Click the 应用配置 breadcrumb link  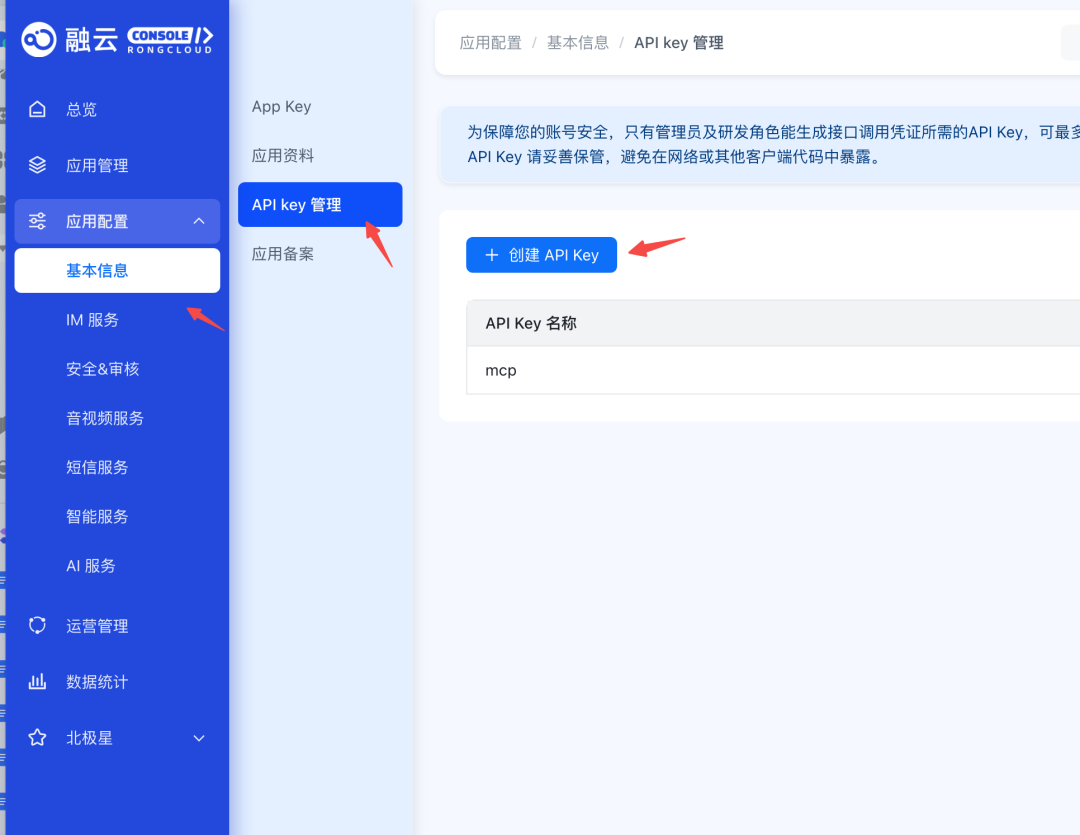click(x=490, y=43)
